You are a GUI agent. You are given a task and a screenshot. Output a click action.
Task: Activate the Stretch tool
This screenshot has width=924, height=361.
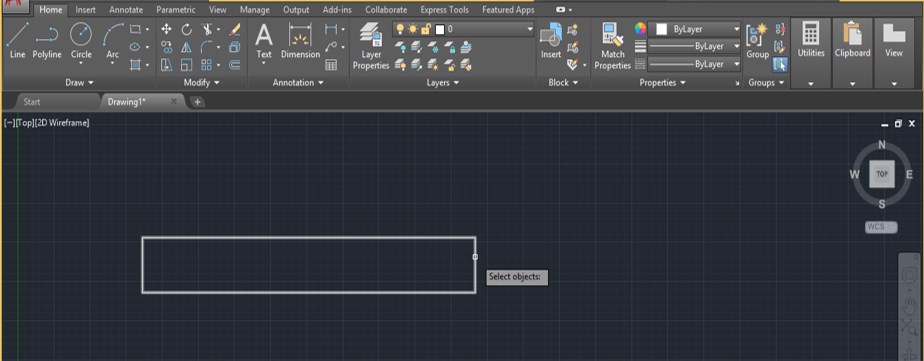(x=167, y=65)
